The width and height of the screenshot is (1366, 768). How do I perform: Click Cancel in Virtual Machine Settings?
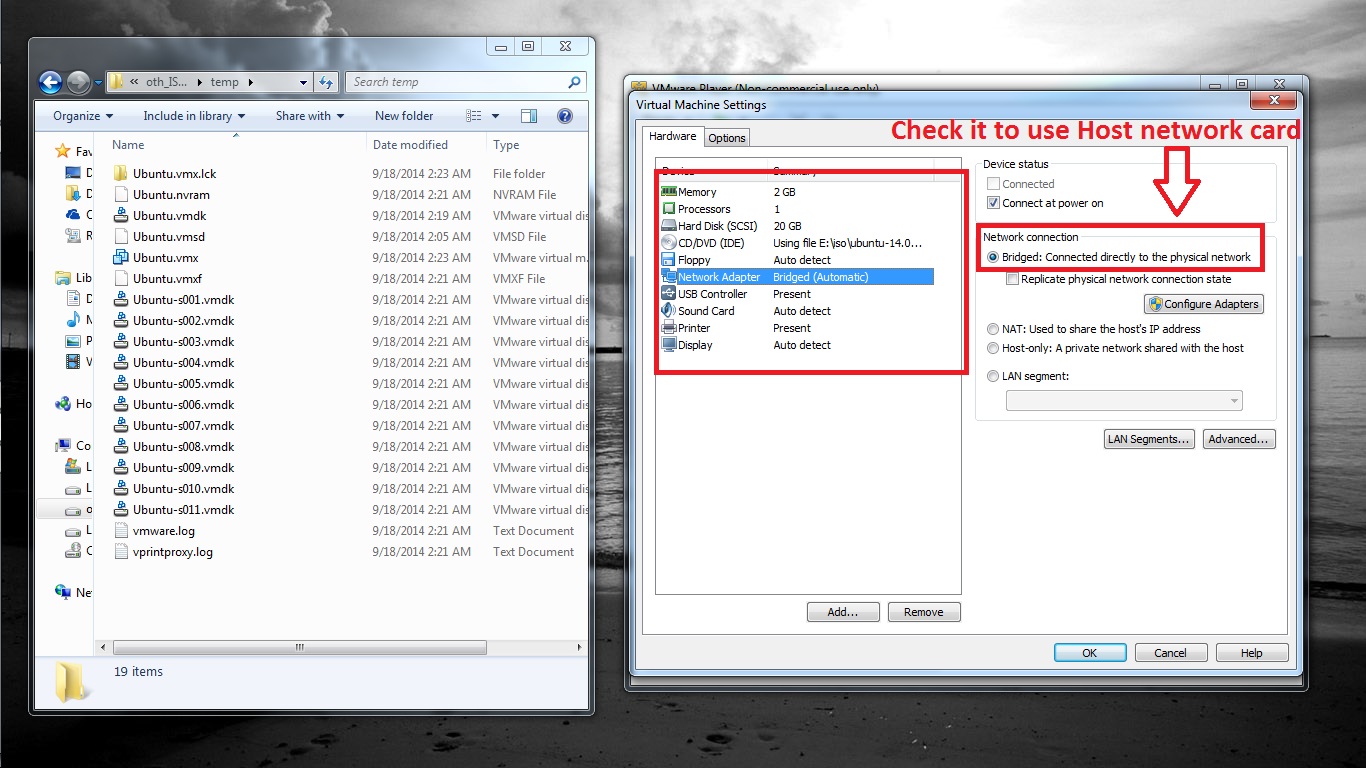1171,653
